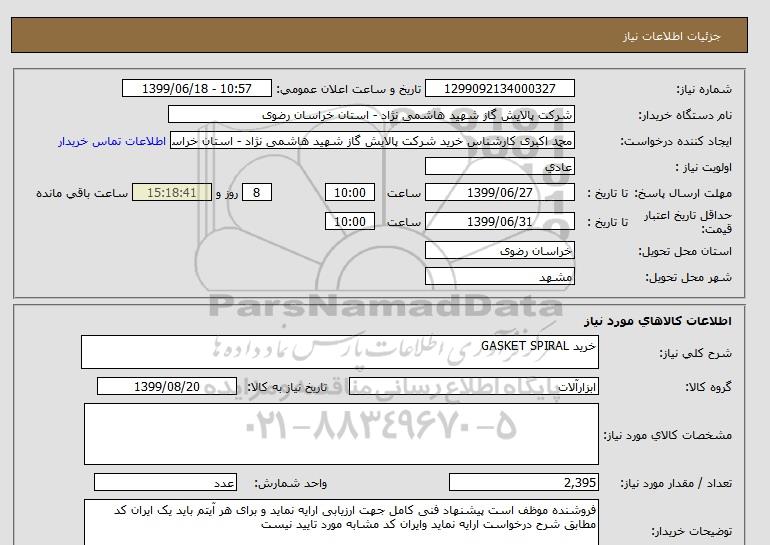Select the label تاریخ نیاز به کالا

[287, 387]
